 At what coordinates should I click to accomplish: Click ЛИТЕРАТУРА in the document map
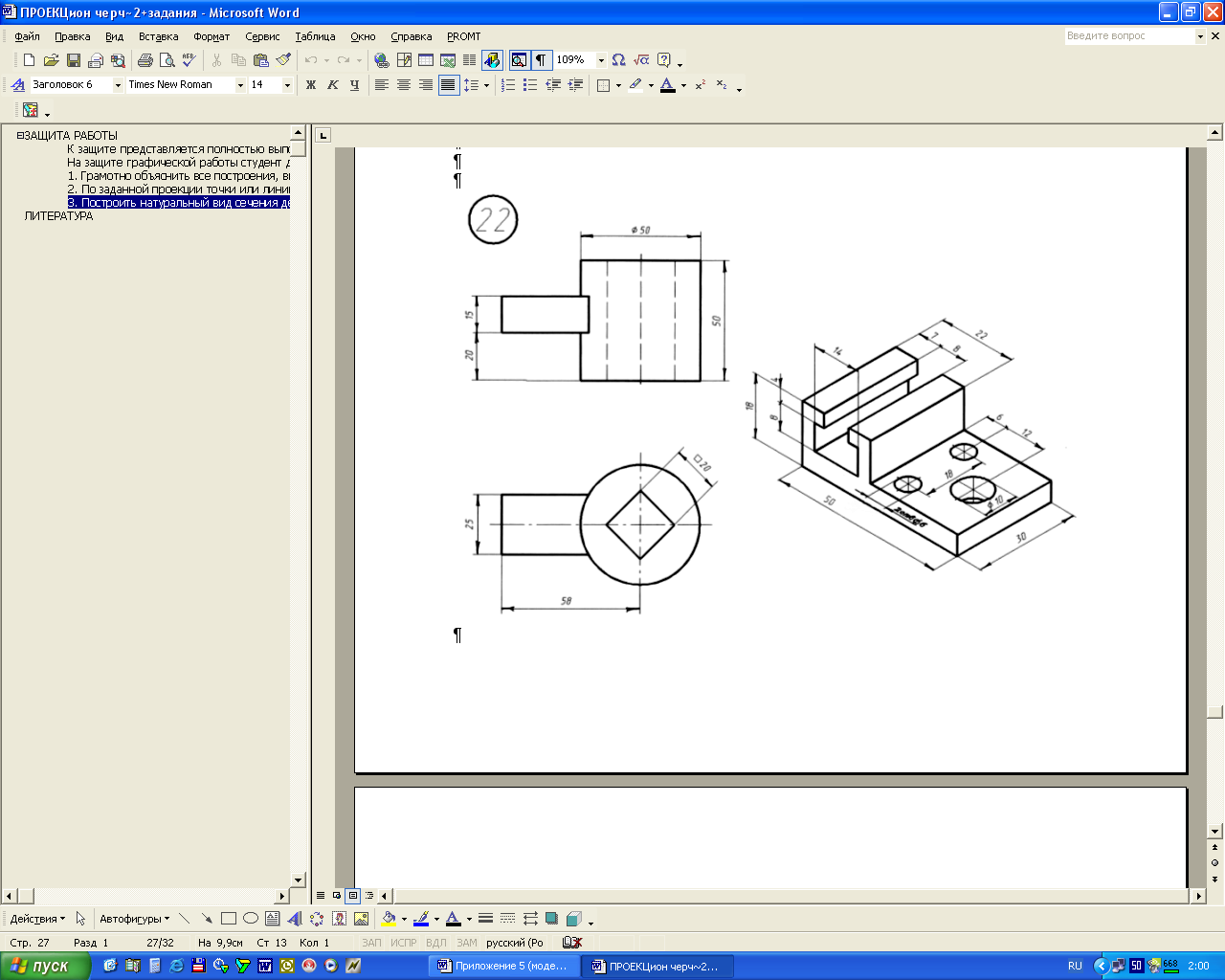[59, 216]
